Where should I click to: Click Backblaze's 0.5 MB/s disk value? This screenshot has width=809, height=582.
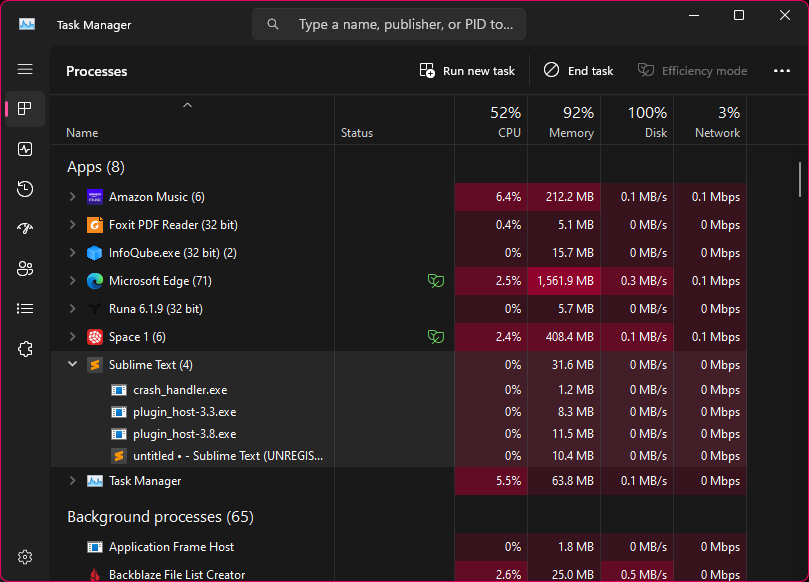[644, 575]
